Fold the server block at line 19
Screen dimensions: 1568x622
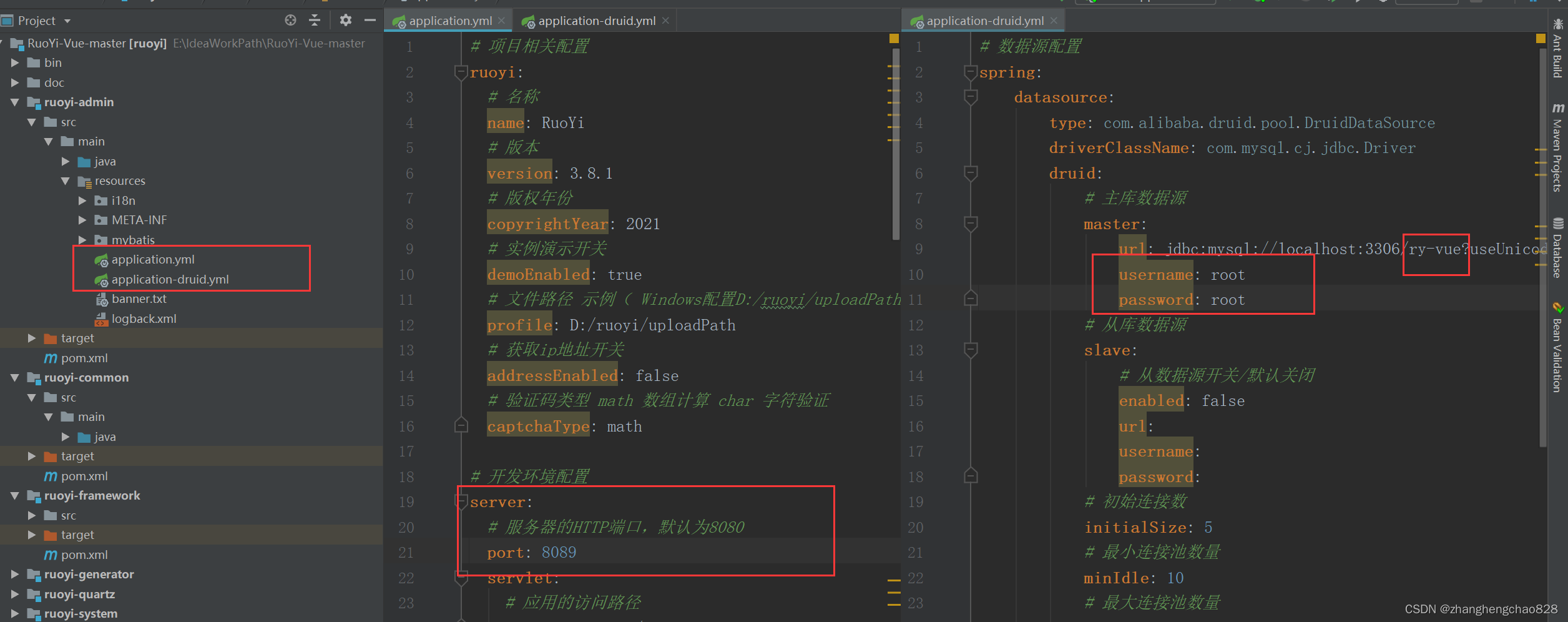click(x=461, y=501)
